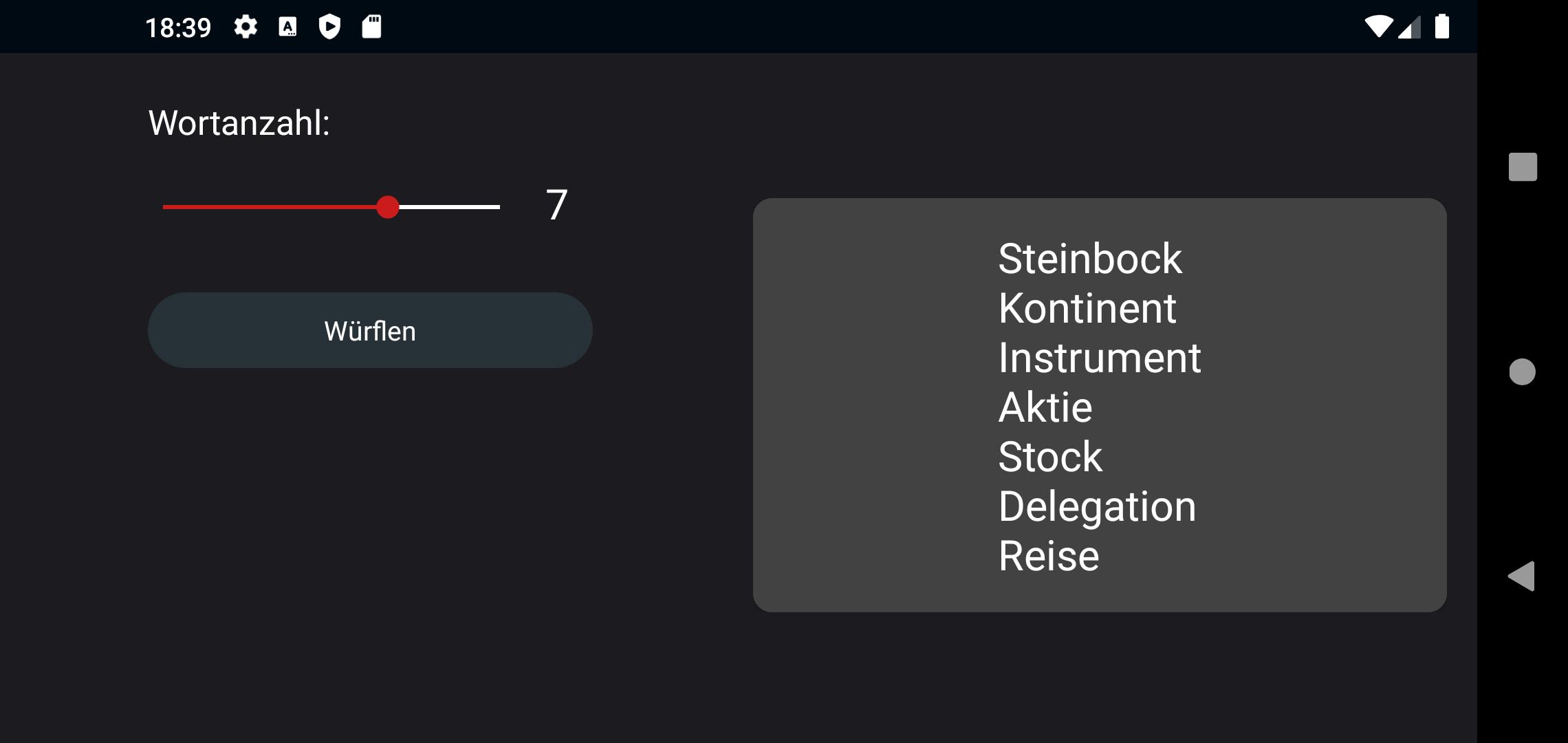Open recent apps with square button
The image size is (1568, 743).
coord(1522,167)
